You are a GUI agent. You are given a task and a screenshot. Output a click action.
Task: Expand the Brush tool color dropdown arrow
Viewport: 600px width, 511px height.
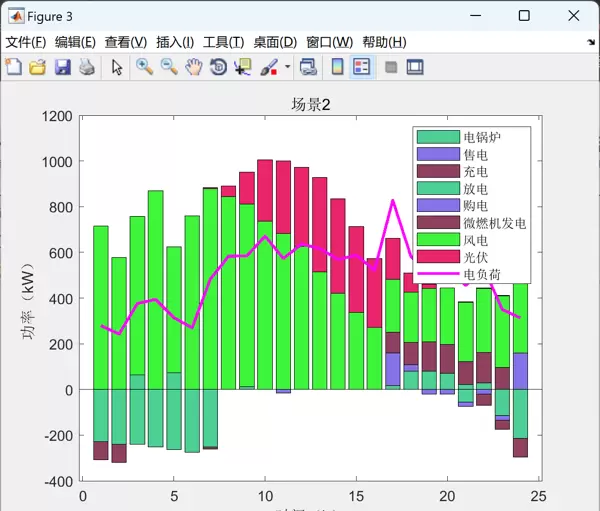tap(288, 68)
